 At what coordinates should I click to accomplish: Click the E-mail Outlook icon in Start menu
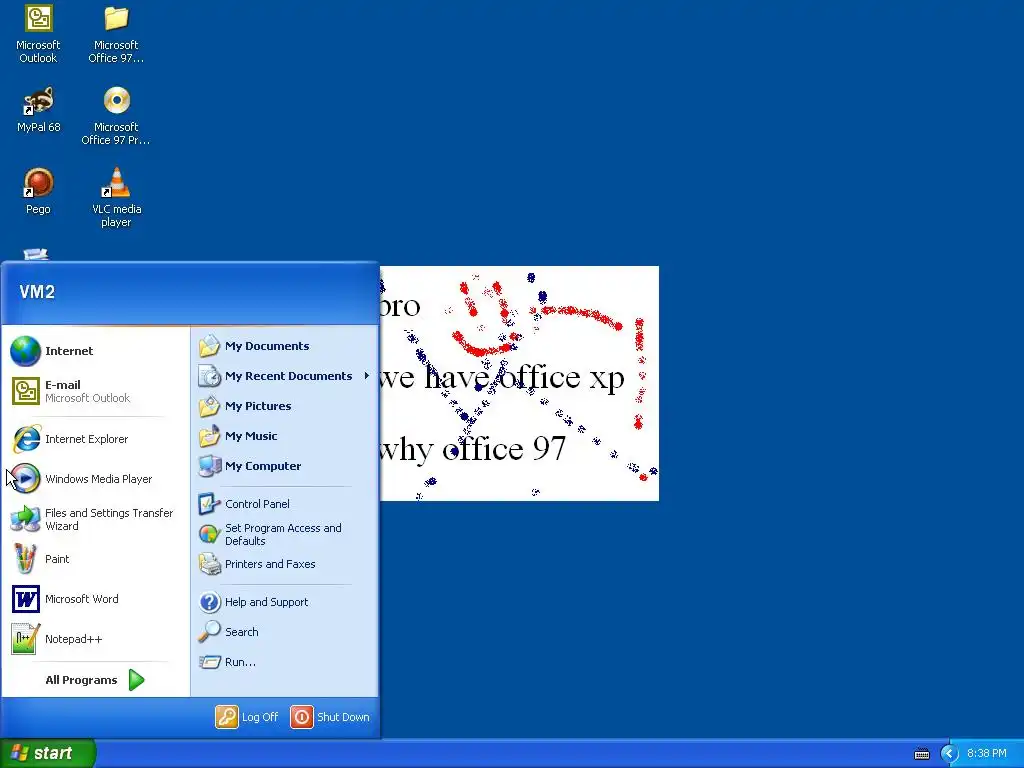(x=25, y=391)
